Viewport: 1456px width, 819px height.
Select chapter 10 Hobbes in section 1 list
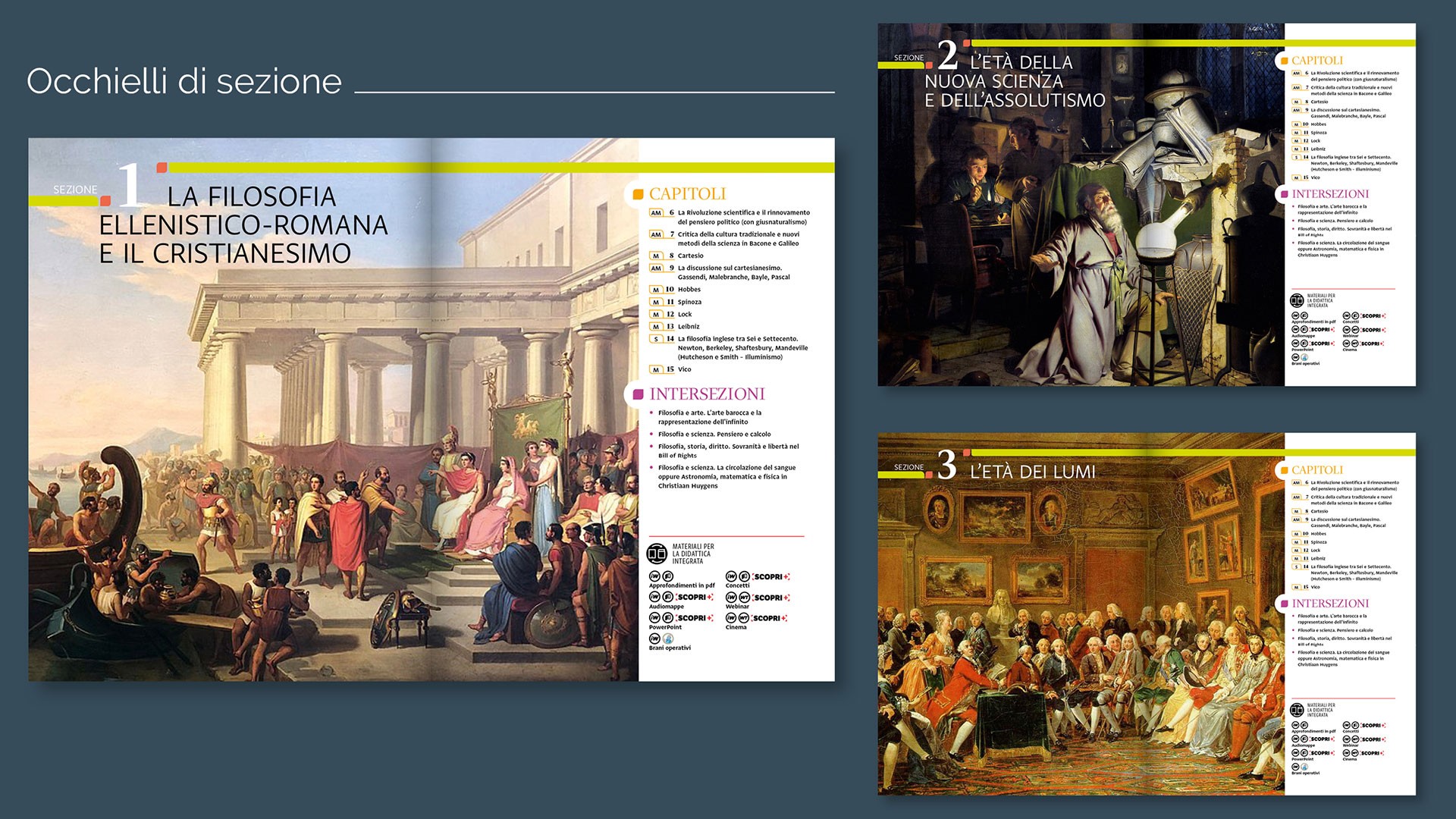pyautogui.click(x=676, y=290)
